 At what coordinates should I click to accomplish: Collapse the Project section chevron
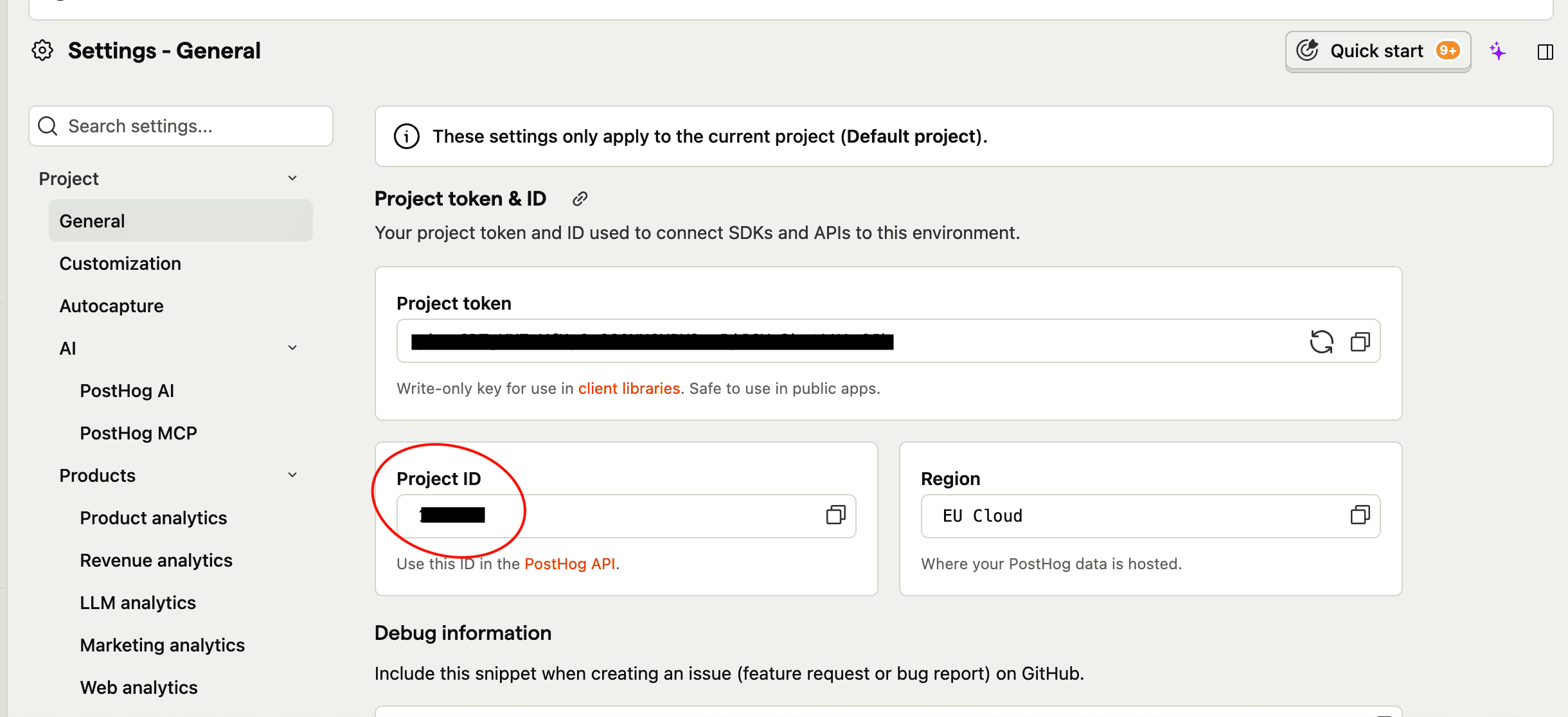(x=292, y=179)
